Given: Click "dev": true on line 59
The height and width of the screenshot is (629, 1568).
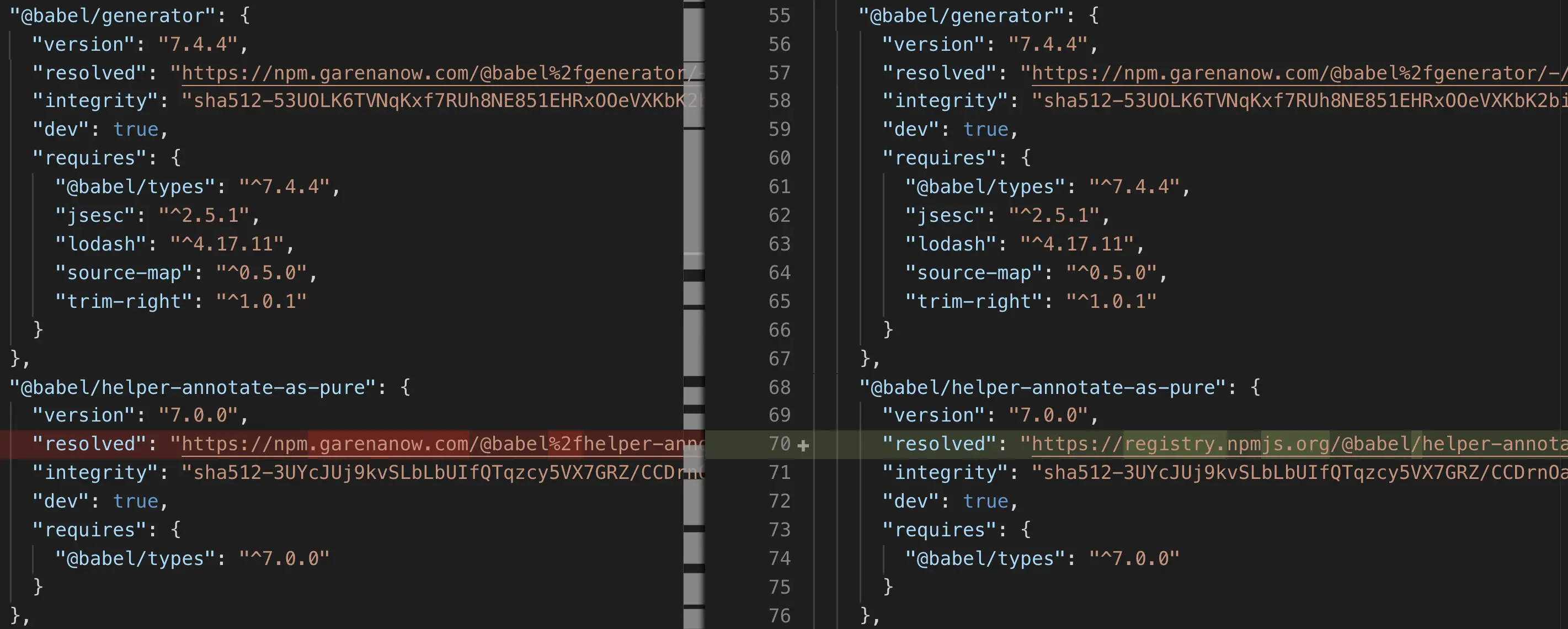Looking at the screenshot, I should [x=945, y=129].
